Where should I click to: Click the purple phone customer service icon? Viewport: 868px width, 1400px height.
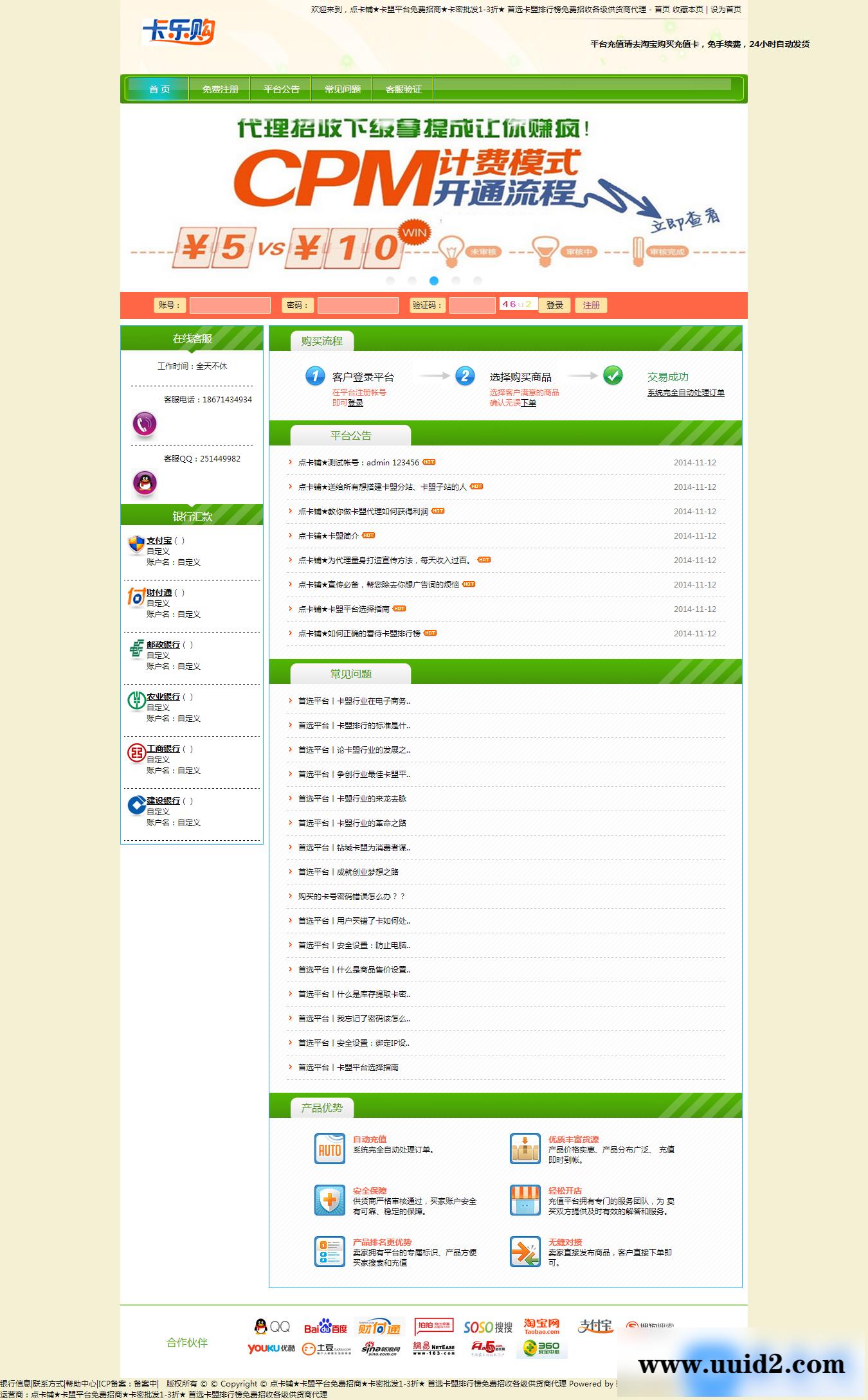point(145,424)
